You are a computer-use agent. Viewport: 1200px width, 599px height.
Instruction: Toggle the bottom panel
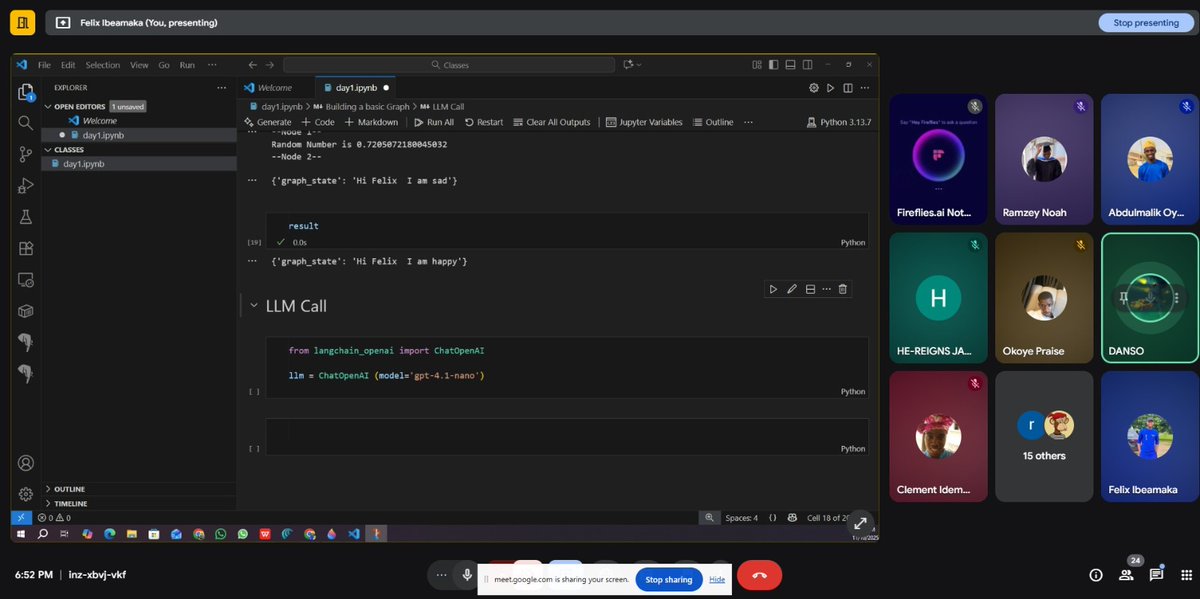tap(790, 65)
